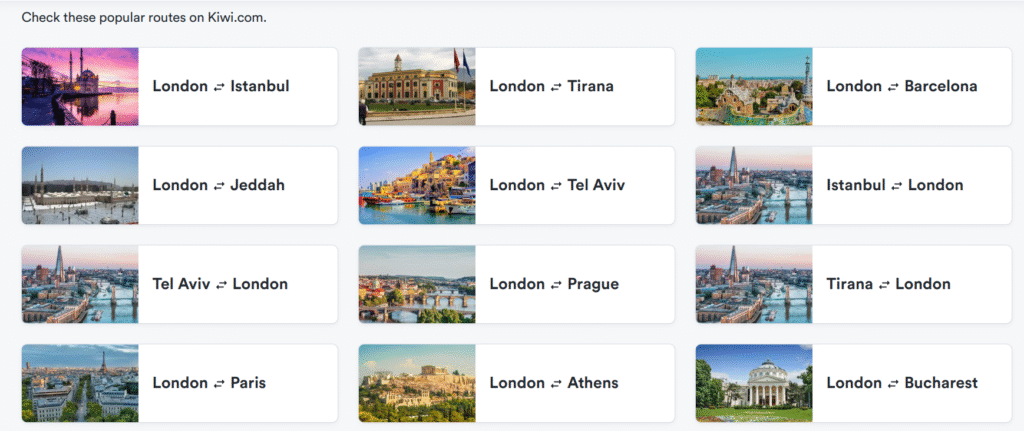Choose the London to Athens route
Screen dimensions: 1024x431
(554, 383)
